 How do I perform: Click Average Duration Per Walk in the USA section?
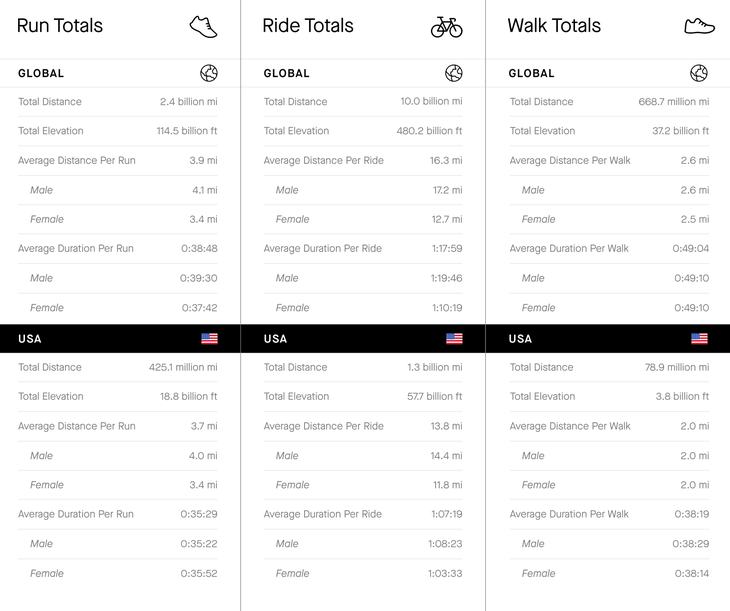[x=569, y=514]
